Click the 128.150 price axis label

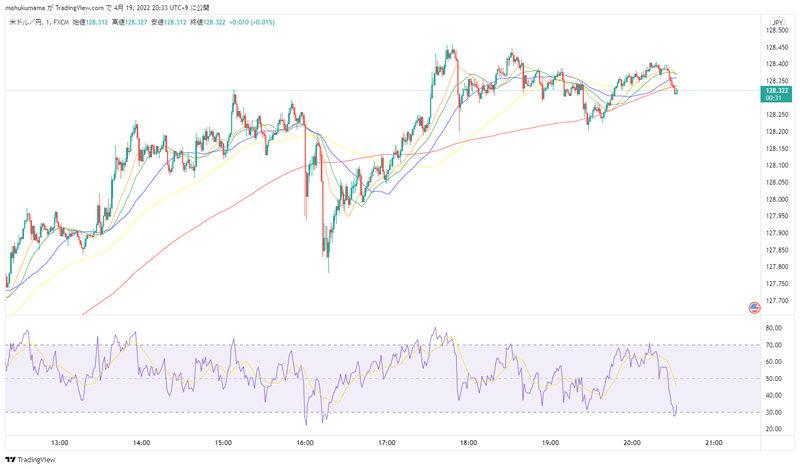[777, 149]
